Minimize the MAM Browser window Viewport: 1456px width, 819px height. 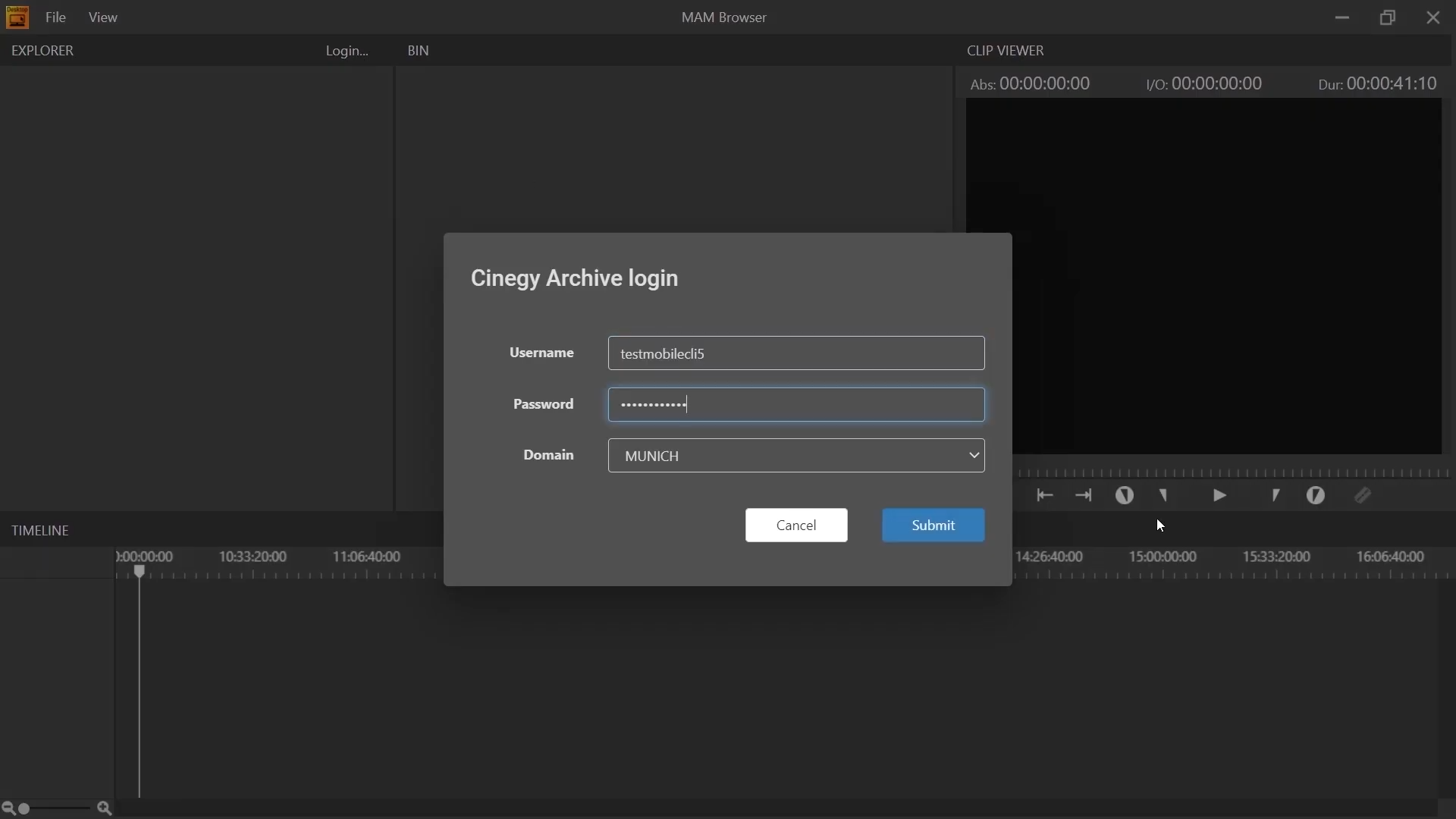(1342, 17)
